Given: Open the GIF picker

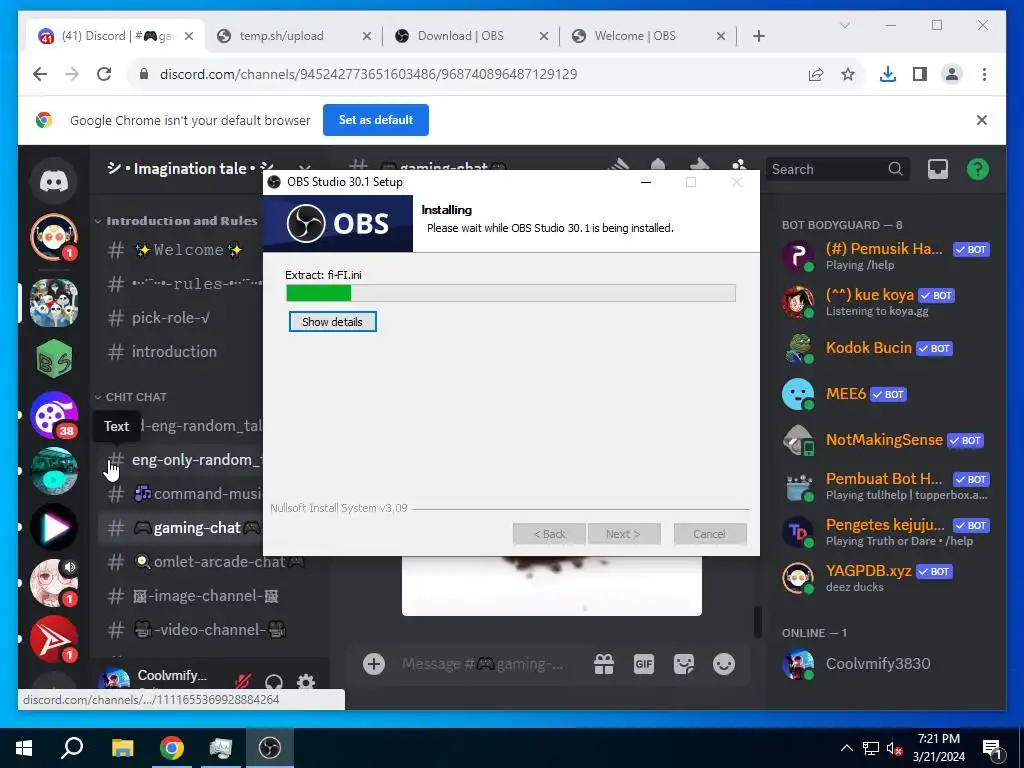Looking at the screenshot, I should 643,664.
